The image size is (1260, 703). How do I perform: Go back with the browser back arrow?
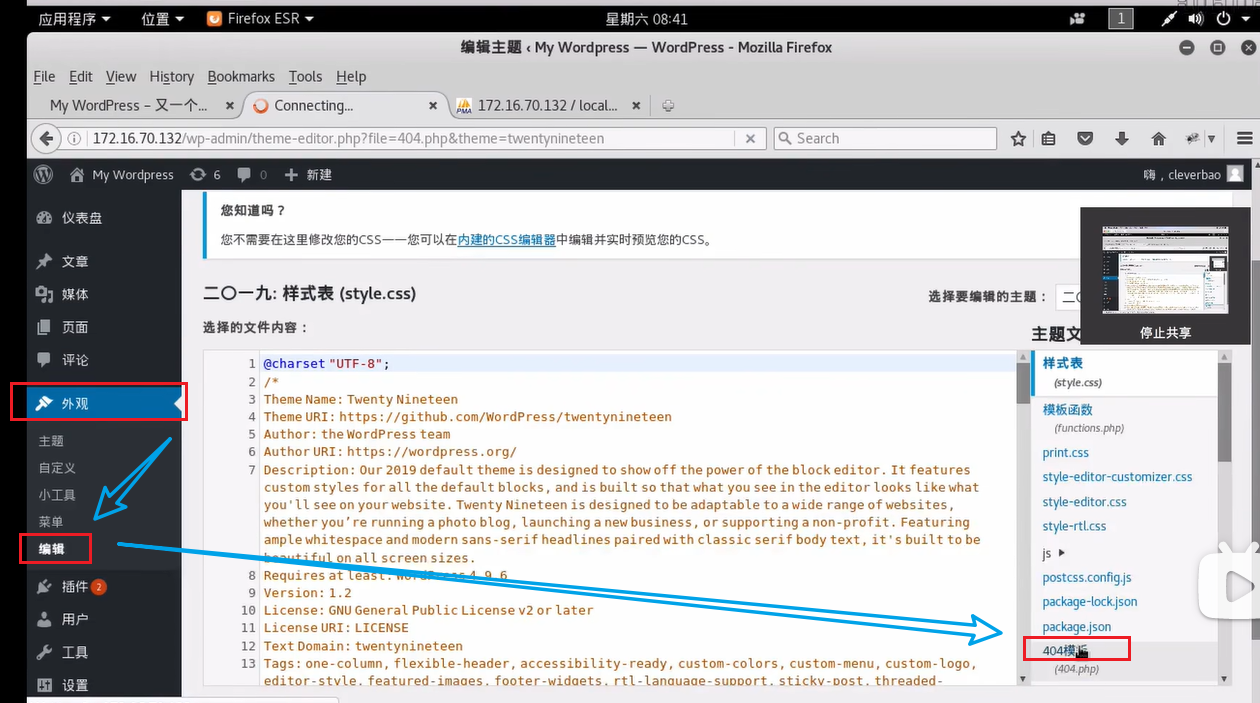click(x=45, y=138)
